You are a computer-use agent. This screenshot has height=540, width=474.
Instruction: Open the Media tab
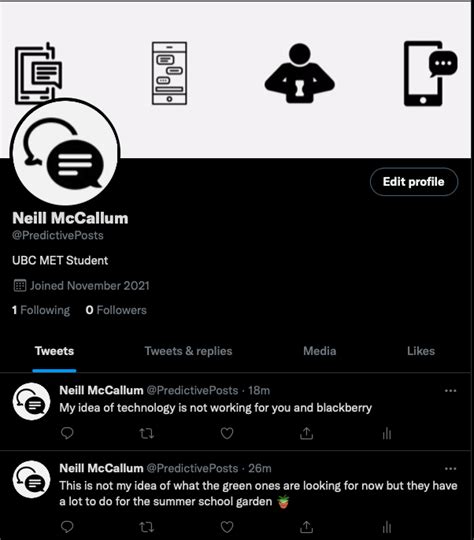tap(320, 351)
